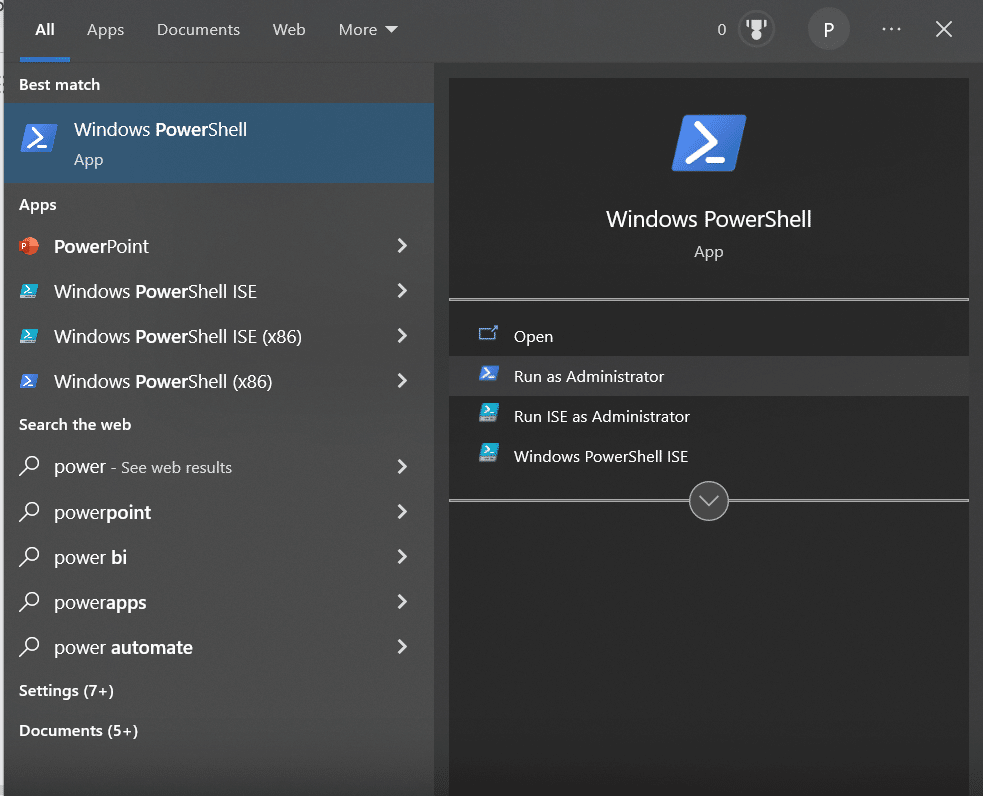Viewport: 983px width, 796px height.
Task: Switch to the Web tab
Action: pyautogui.click(x=289, y=29)
